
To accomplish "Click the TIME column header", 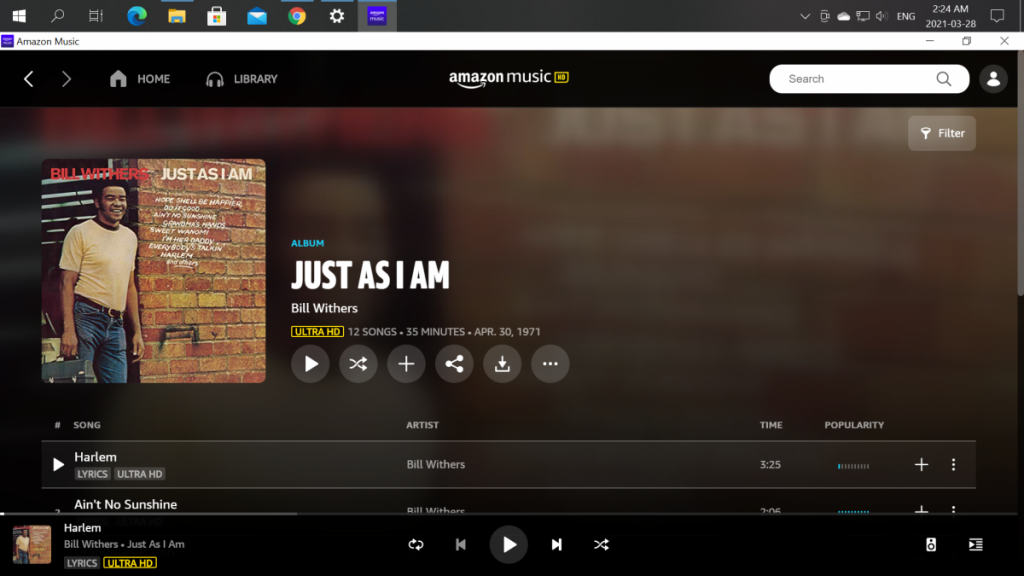I will pyautogui.click(x=771, y=425).
